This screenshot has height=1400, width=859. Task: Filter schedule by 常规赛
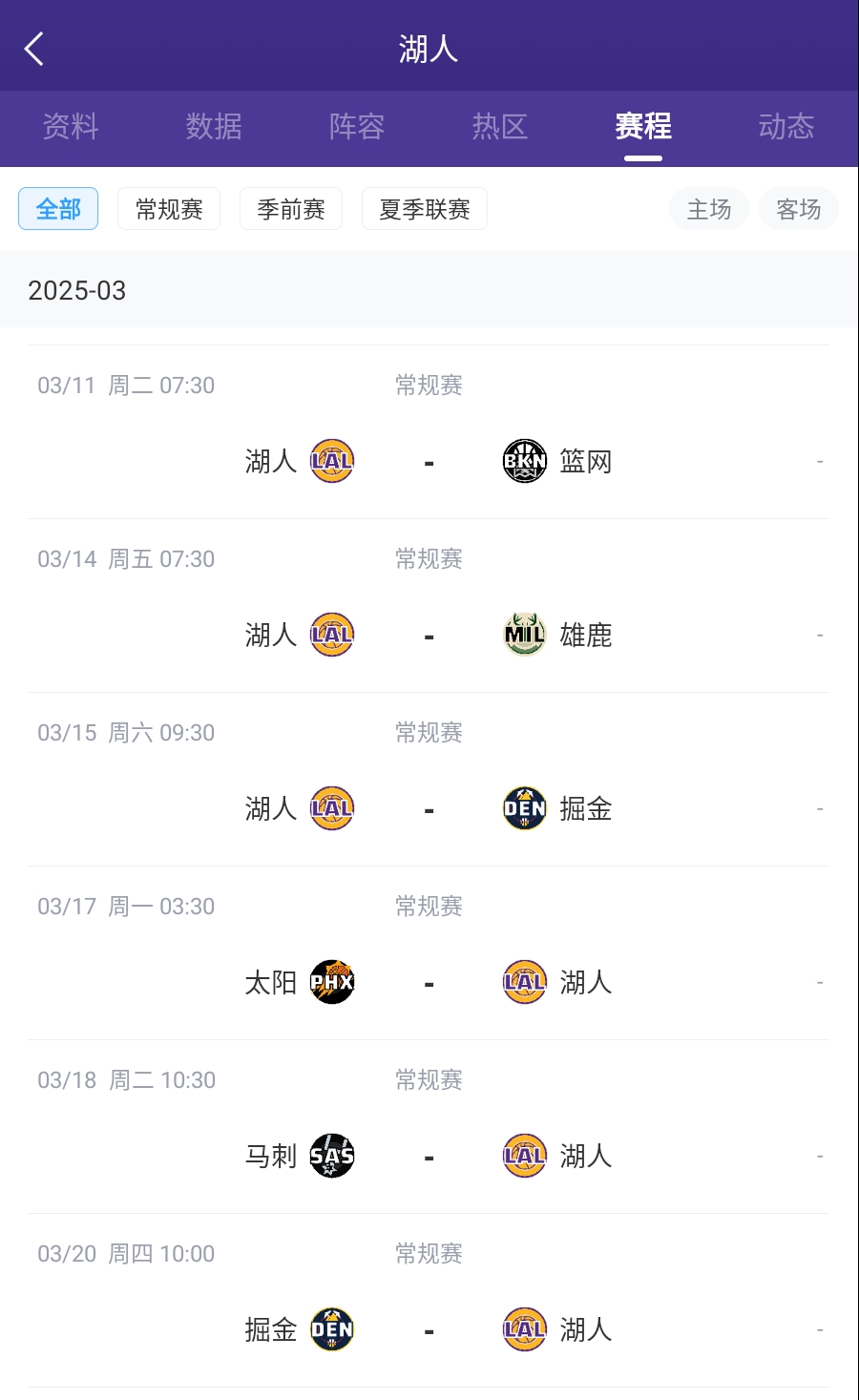click(x=169, y=209)
